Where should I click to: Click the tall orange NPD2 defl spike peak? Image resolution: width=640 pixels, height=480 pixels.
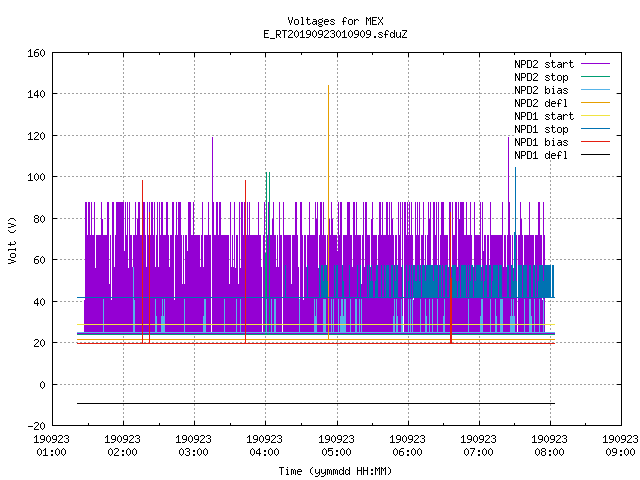point(328,86)
